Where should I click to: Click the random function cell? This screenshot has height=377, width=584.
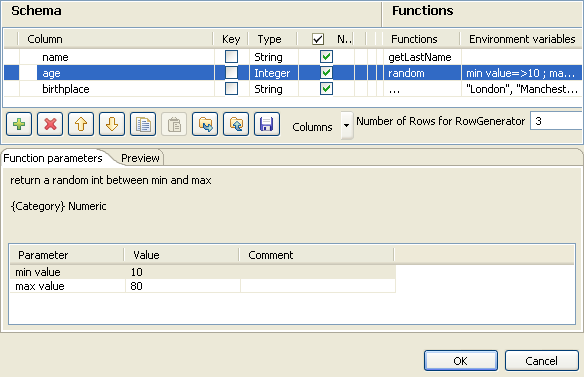422,73
